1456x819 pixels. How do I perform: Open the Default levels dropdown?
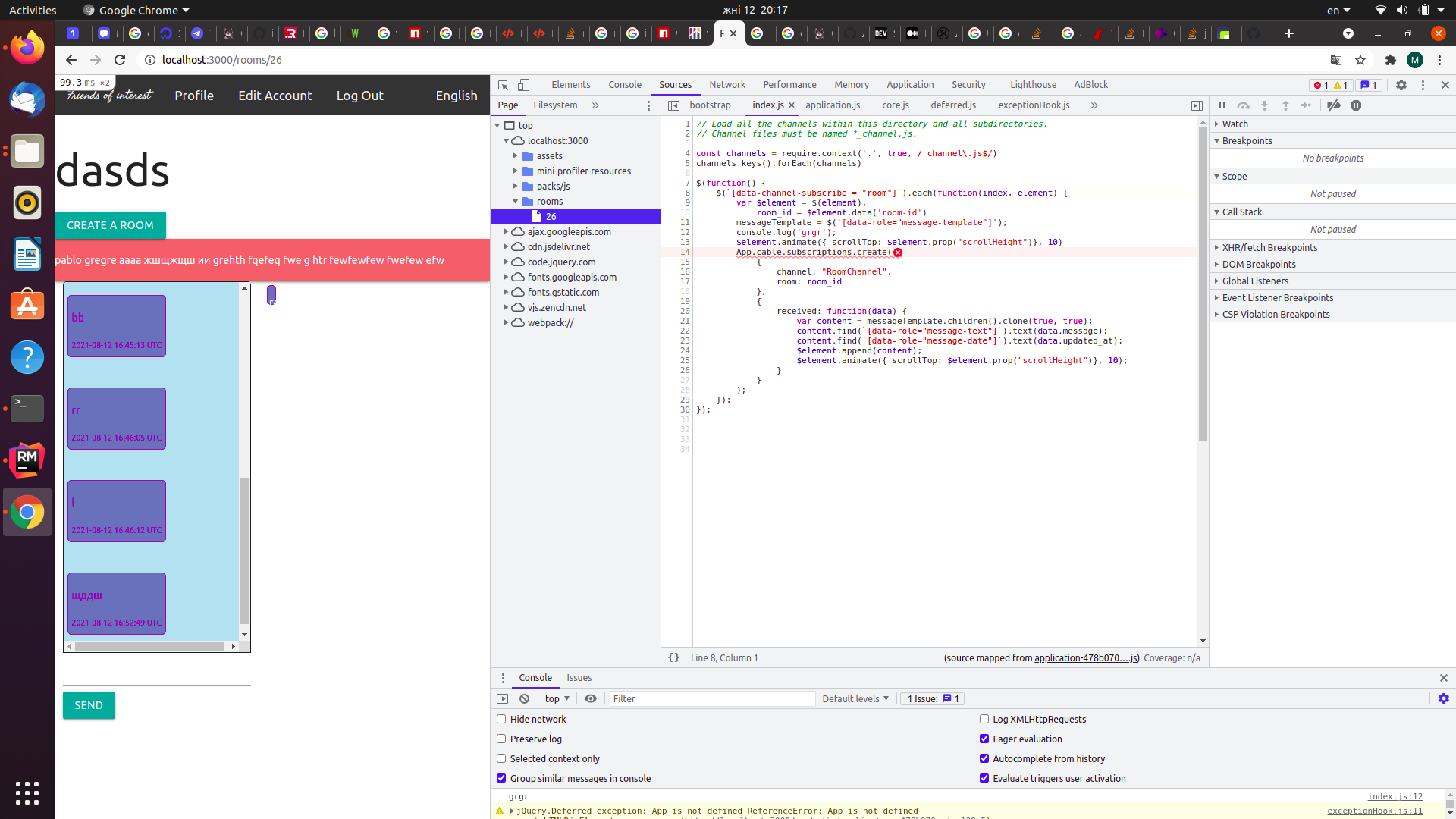(855, 698)
